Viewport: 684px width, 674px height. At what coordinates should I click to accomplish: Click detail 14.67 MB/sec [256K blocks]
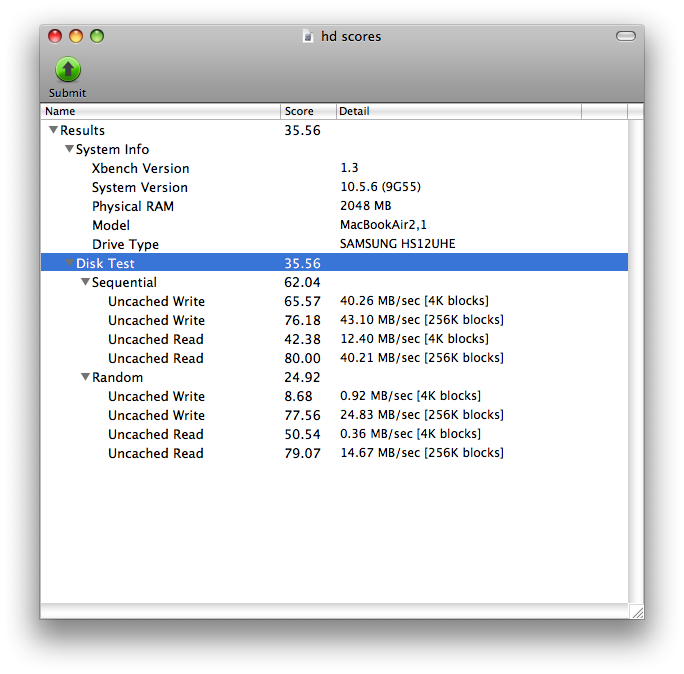click(x=422, y=452)
